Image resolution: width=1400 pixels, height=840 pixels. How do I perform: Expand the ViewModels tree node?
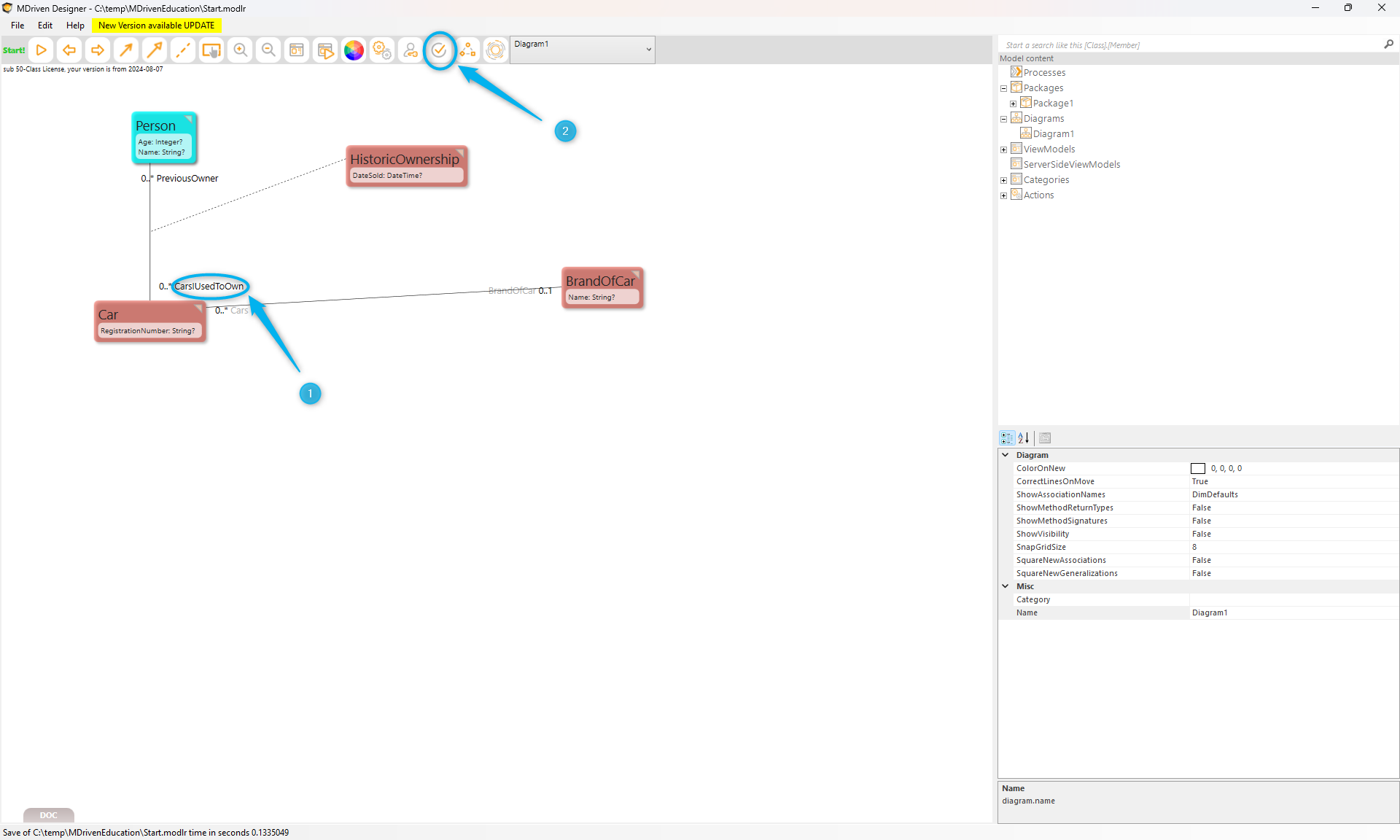point(1003,149)
